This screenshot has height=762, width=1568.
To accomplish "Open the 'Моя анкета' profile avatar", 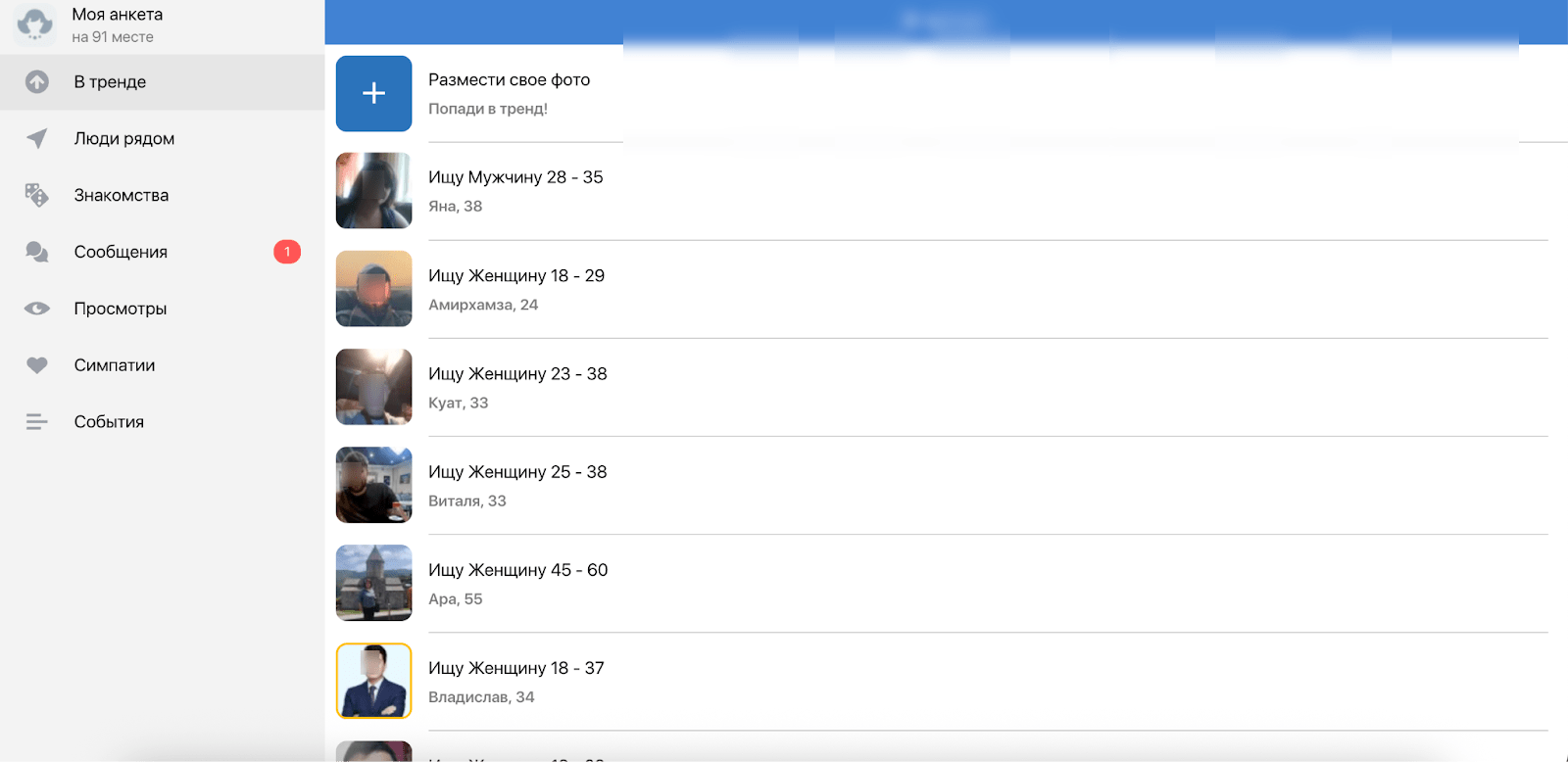I will click(35, 25).
